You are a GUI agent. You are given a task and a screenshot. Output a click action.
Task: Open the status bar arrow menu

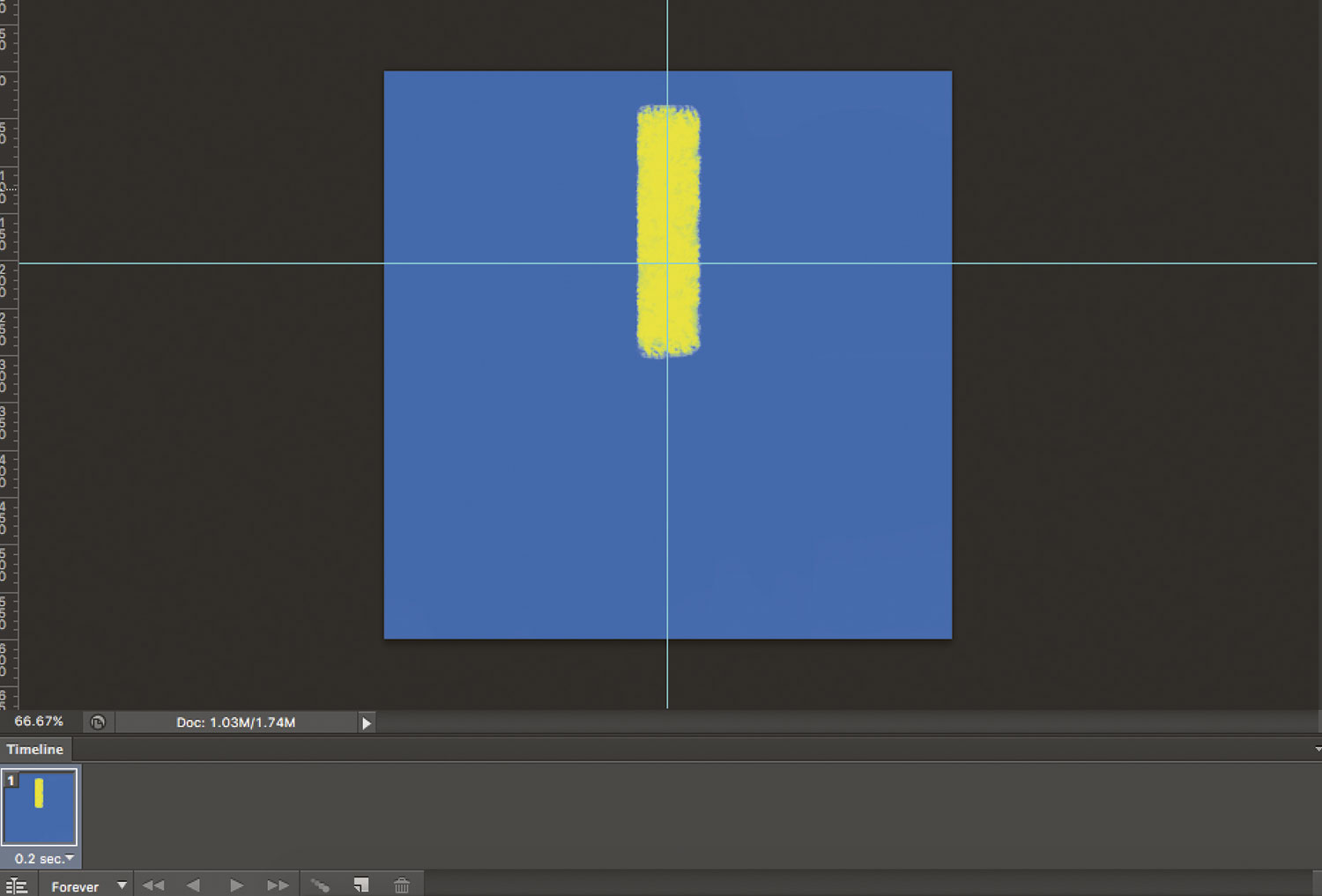(x=367, y=723)
